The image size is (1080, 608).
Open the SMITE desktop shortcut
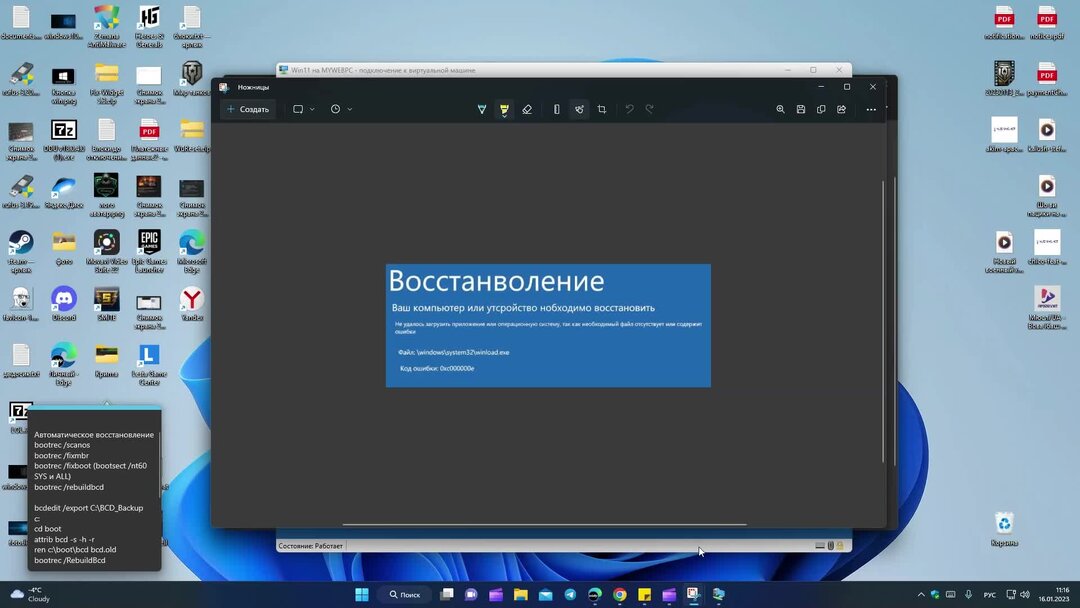(106, 304)
